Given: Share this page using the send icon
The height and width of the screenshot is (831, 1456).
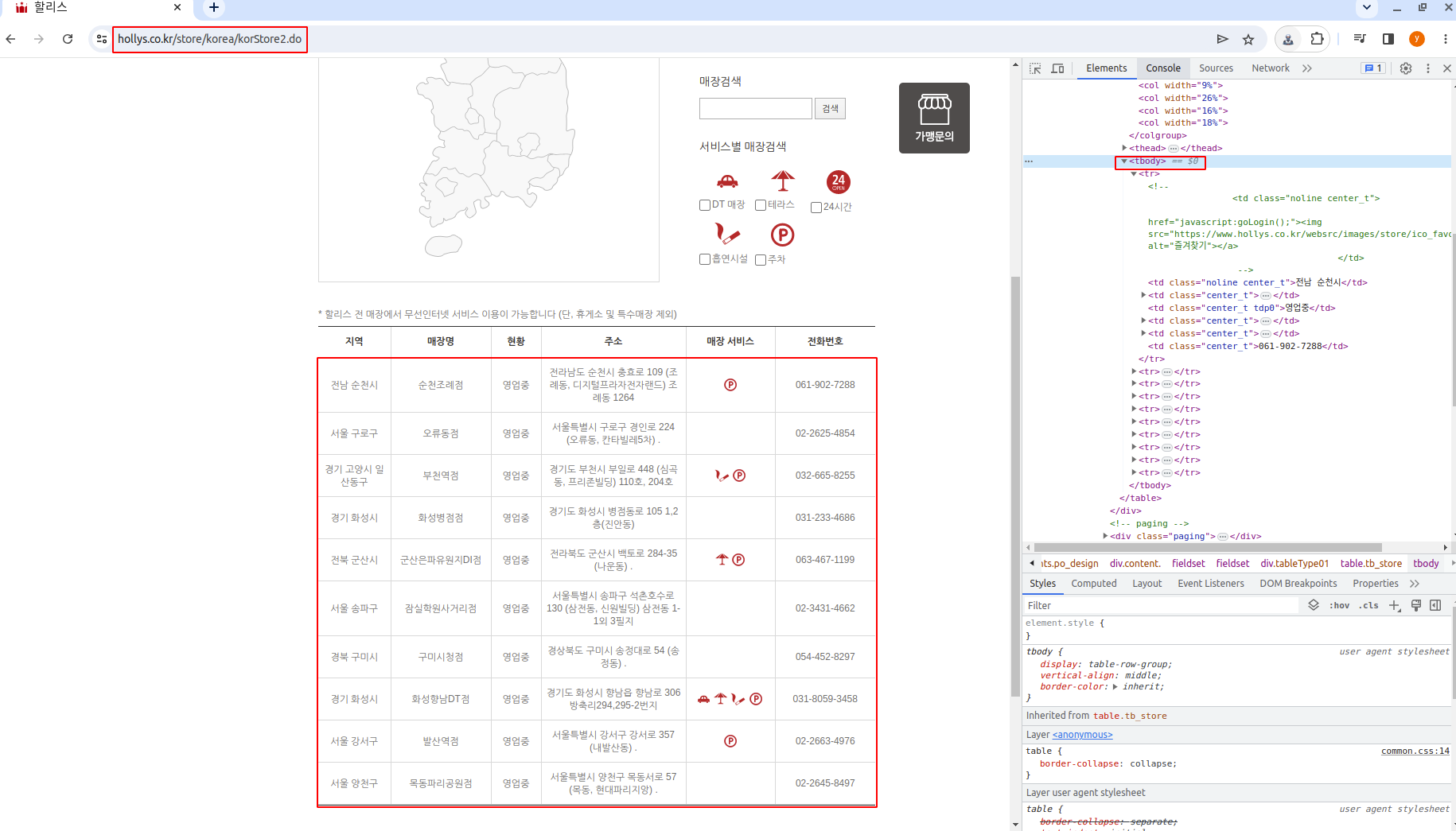Looking at the screenshot, I should (x=1223, y=39).
